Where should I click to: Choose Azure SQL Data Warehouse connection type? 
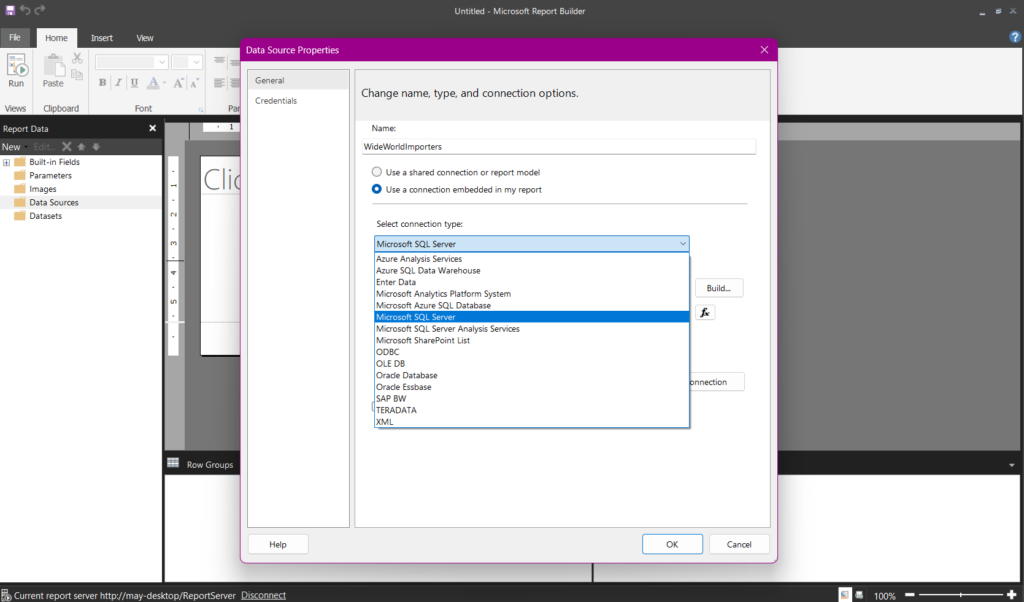(x=532, y=270)
